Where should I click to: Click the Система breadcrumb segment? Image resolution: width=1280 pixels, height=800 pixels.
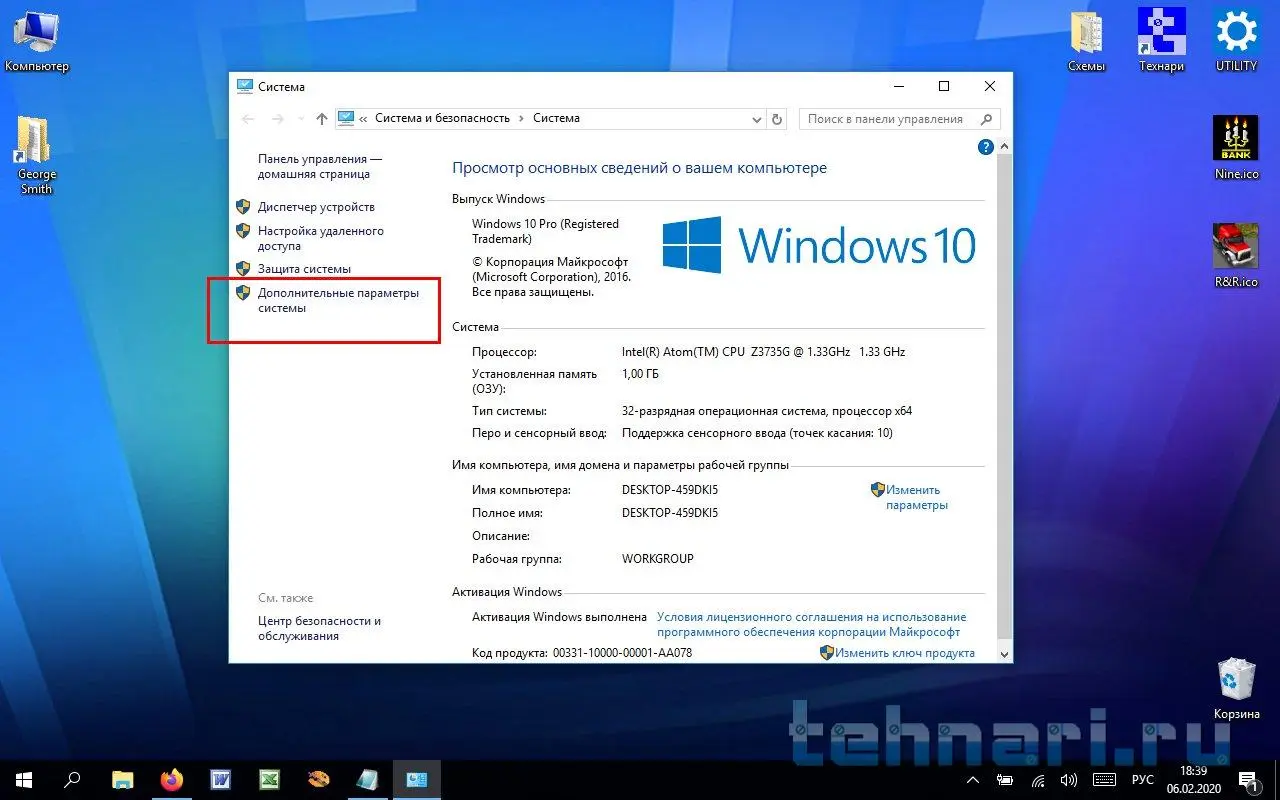click(556, 118)
